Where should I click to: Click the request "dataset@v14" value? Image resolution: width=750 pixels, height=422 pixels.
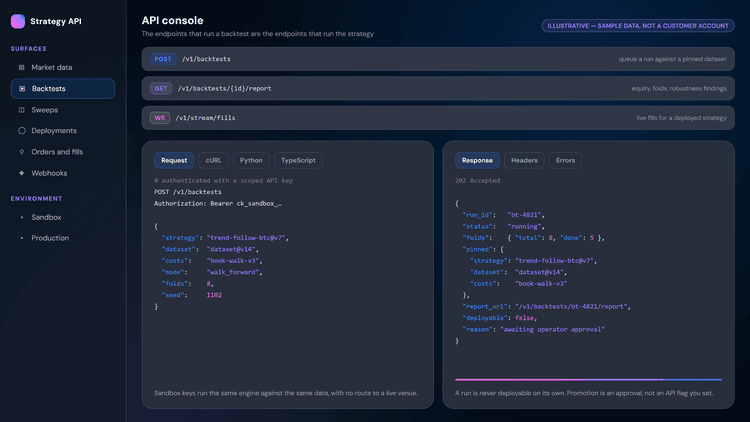231,249
